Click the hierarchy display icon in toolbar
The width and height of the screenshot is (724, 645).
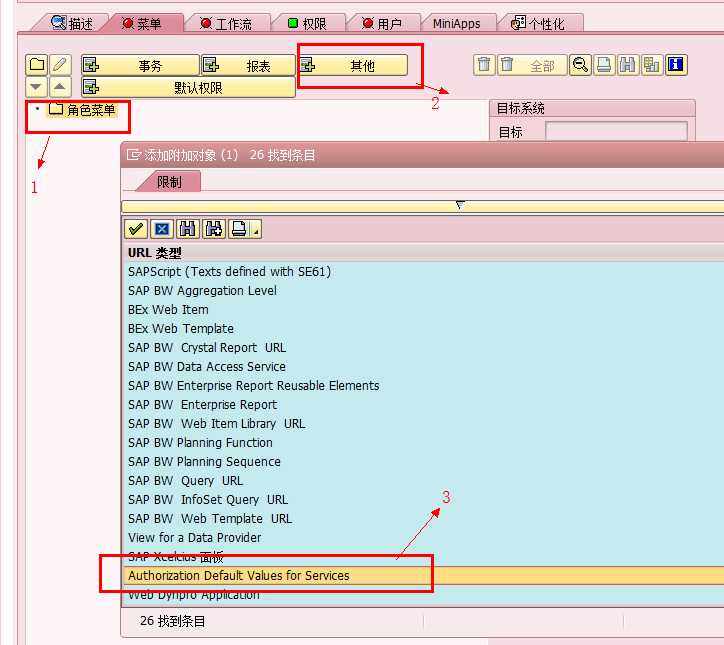click(x=652, y=65)
